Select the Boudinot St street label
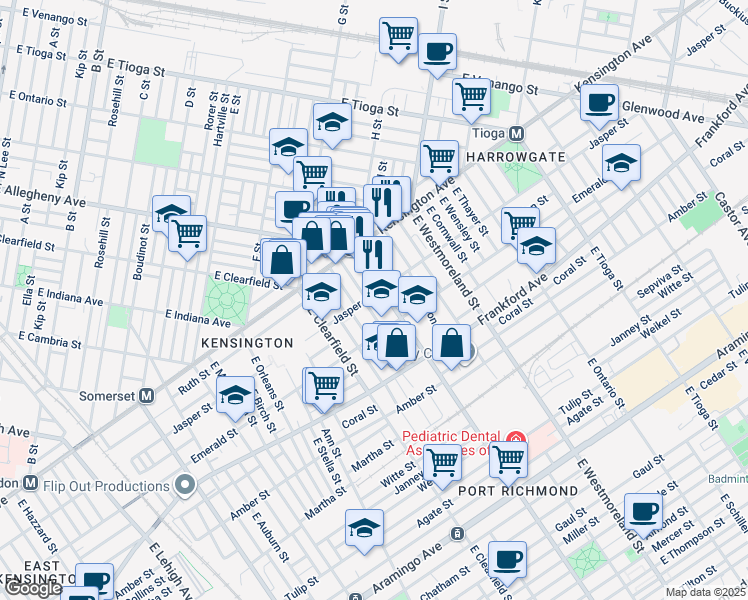Image resolution: width=748 pixels, height=600 pixels. click(x=141, y=252)
